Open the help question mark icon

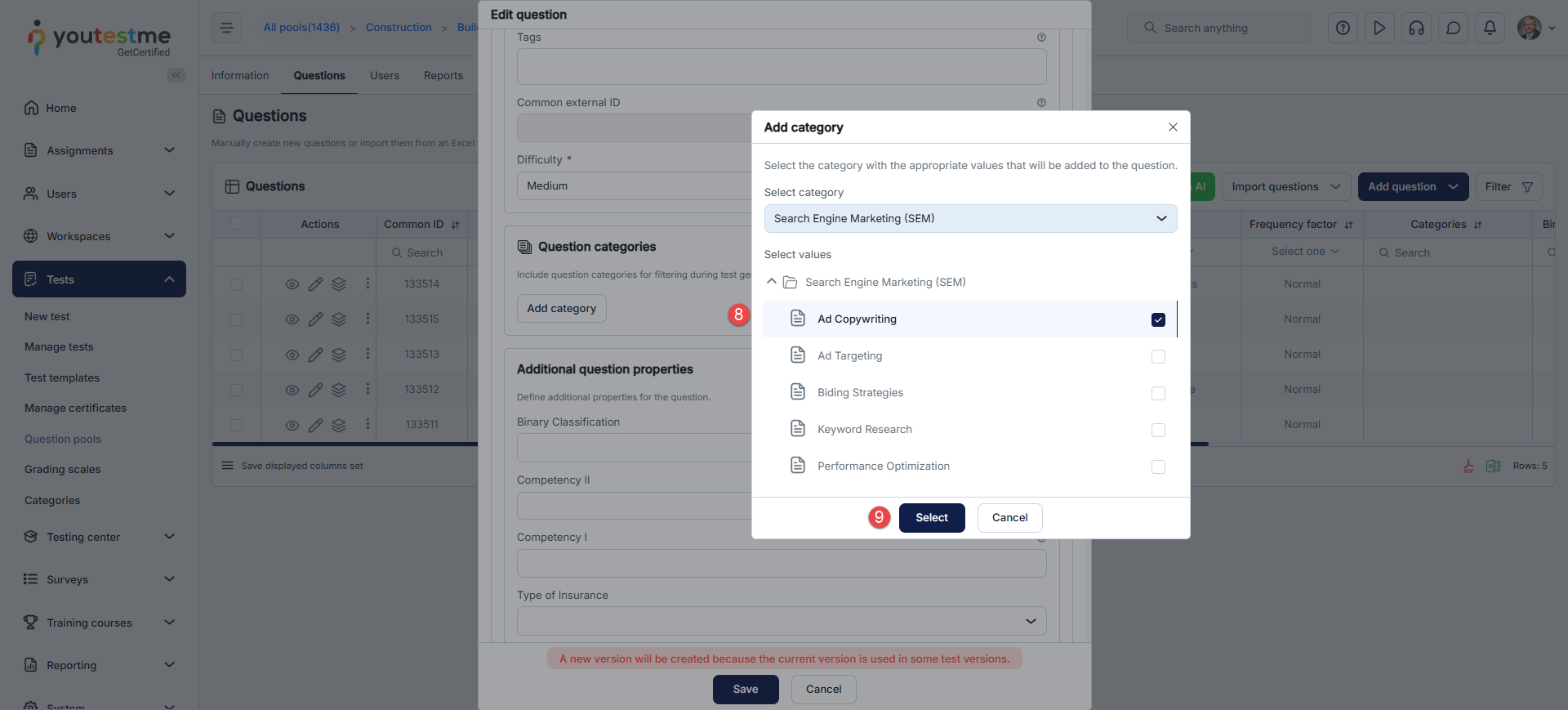[x=1343, y=28]
